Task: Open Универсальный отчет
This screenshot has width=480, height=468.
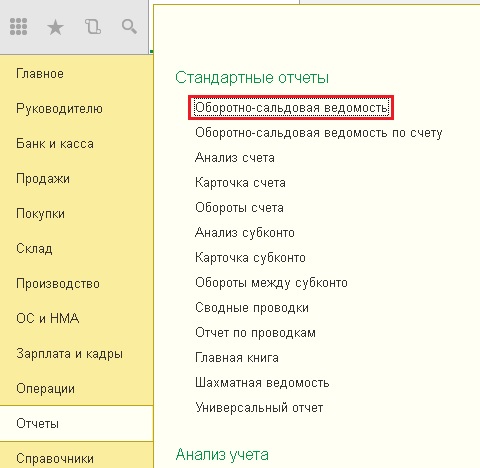Action: pyautogui.click(x=259, y=408)
